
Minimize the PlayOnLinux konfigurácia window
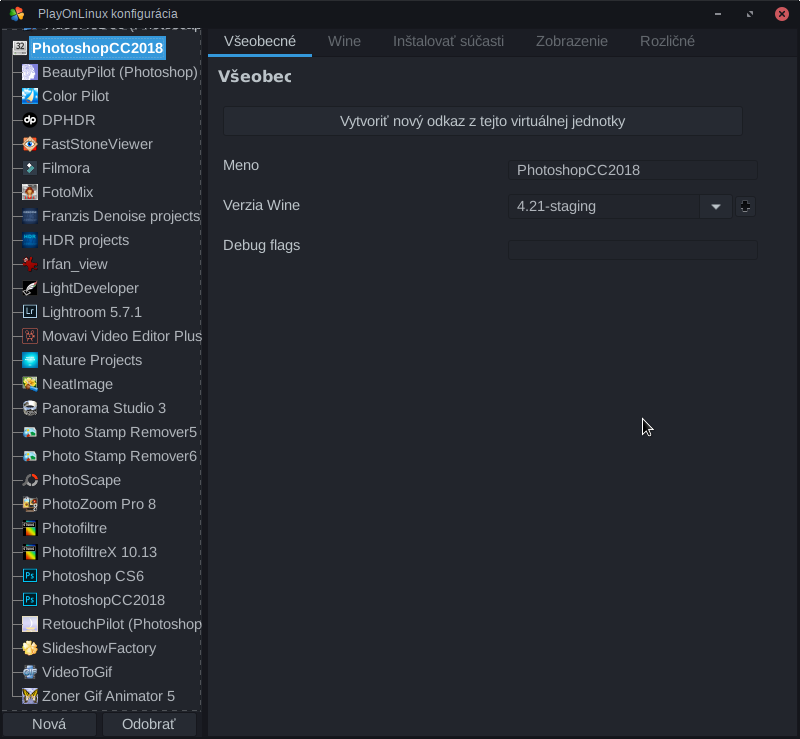(718, 14)
